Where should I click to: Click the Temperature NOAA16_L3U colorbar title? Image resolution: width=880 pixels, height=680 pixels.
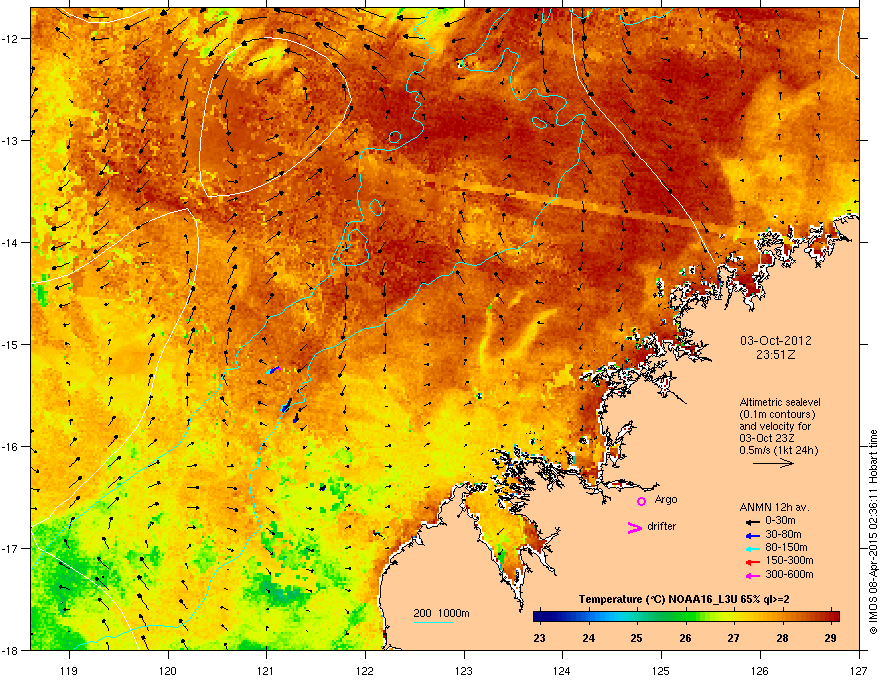coord(684,599)
